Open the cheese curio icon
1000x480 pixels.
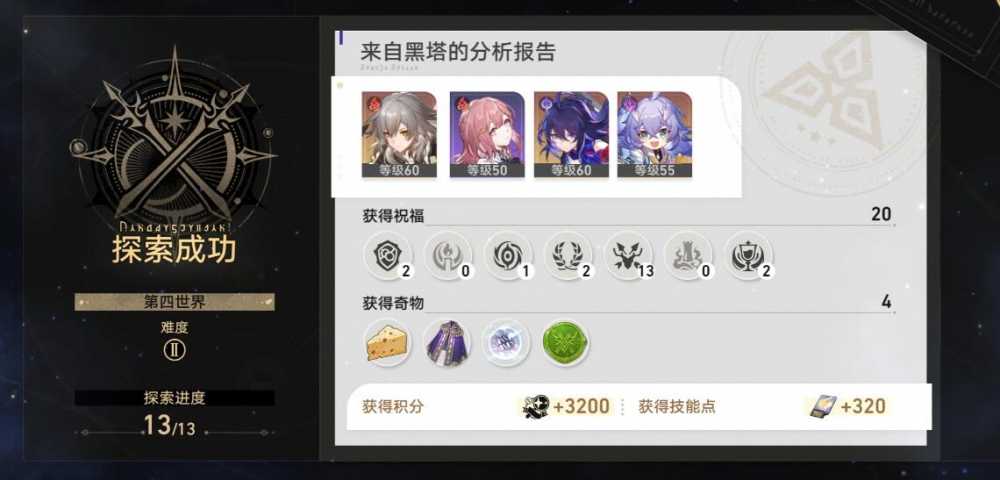tap(388, 343)
